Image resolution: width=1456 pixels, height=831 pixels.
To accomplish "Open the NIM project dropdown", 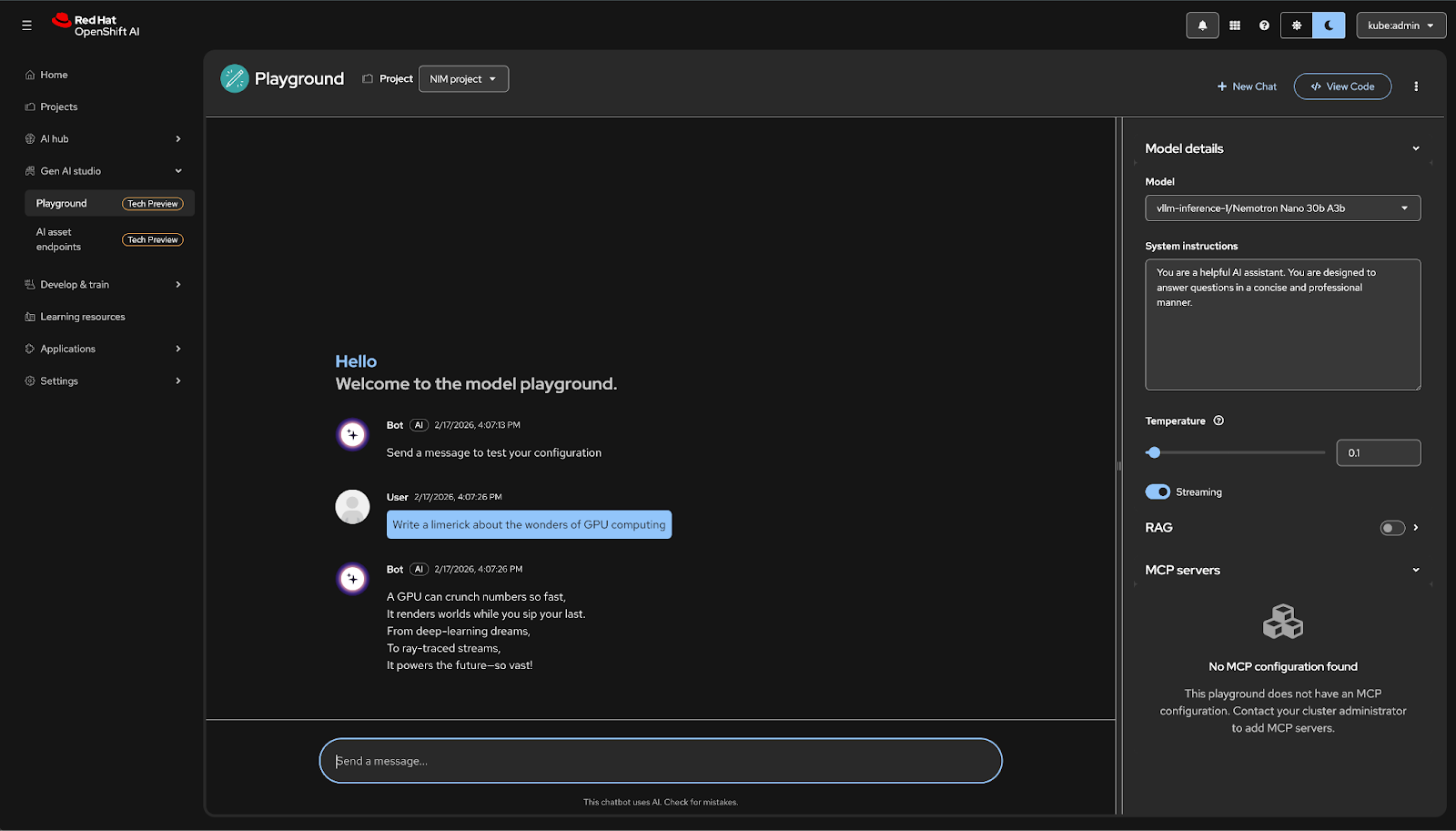I will click(x=463, y=79).
